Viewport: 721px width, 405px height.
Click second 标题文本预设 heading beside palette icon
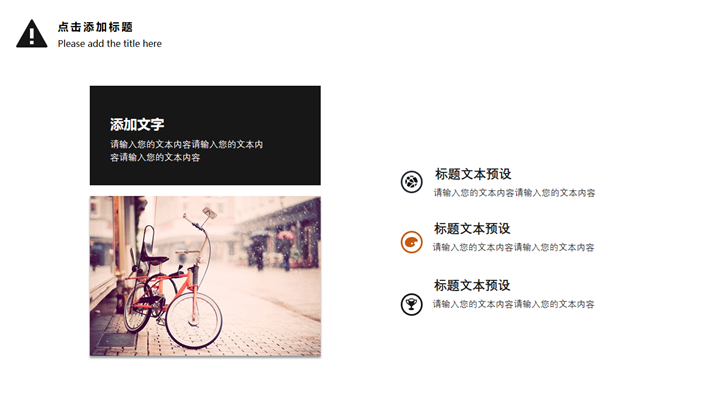(x=472, y=228)
